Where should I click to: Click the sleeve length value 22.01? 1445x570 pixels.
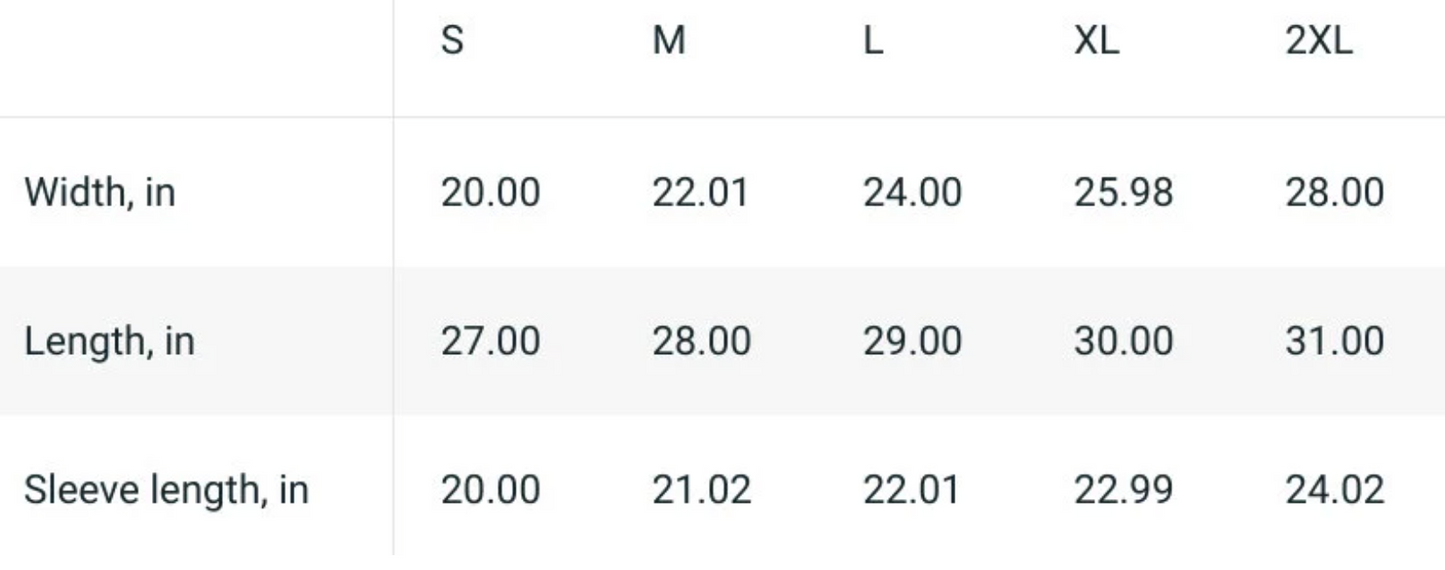tap(911, 491)
